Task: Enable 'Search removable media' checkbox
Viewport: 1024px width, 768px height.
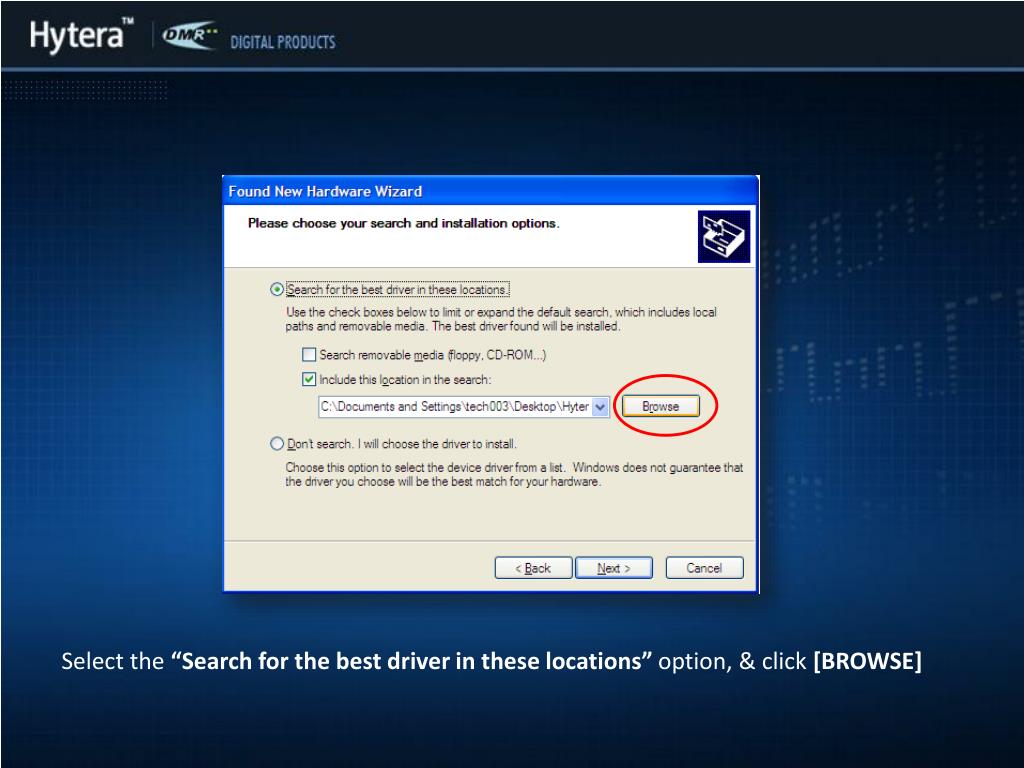Action: (x=310, y=355)
